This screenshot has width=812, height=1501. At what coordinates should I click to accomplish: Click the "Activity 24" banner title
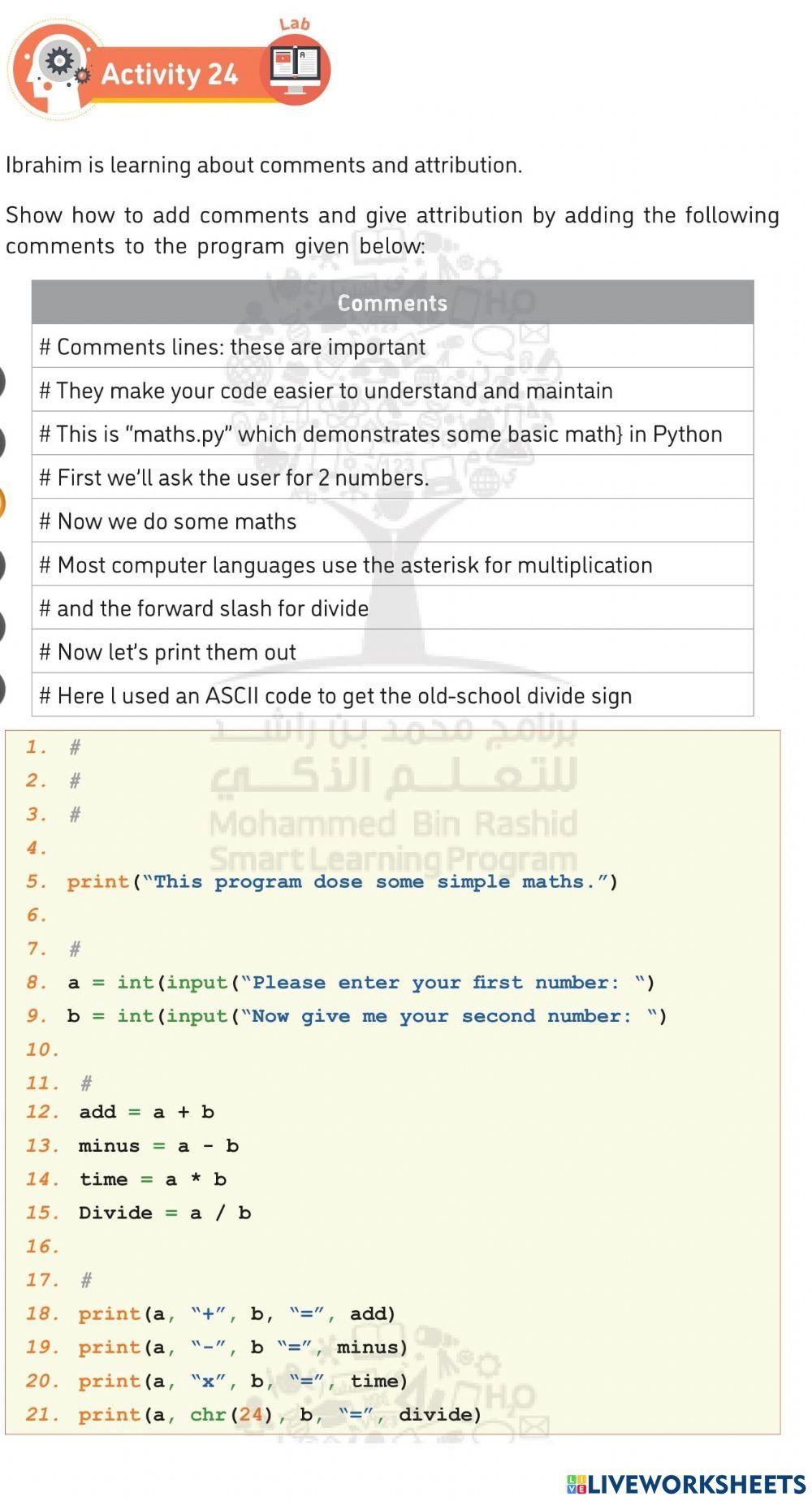tap(169, 75)
